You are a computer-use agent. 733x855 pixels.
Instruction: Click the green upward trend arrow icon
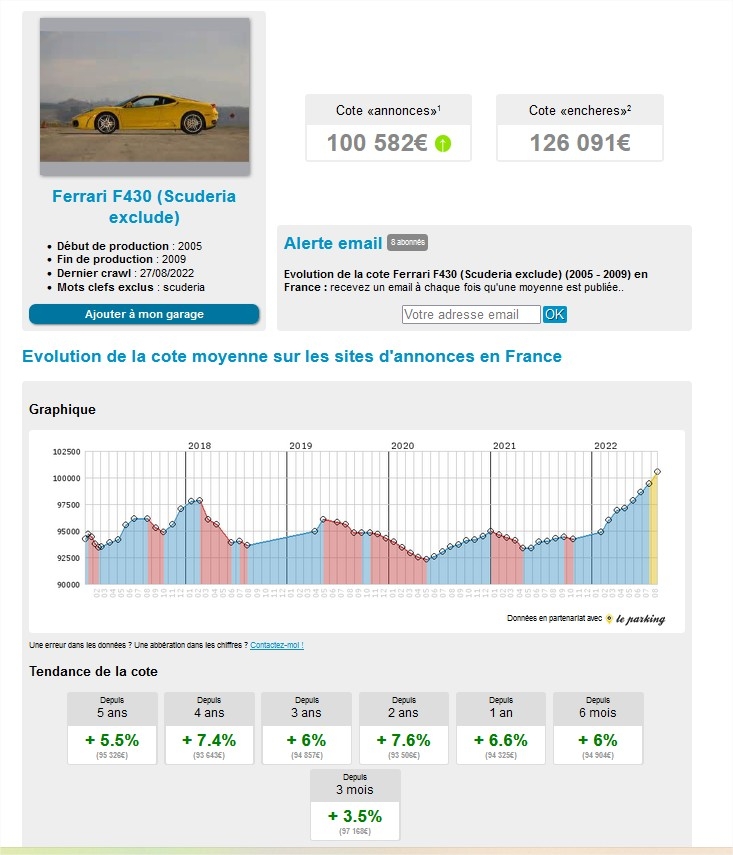(x=443, y=144)
